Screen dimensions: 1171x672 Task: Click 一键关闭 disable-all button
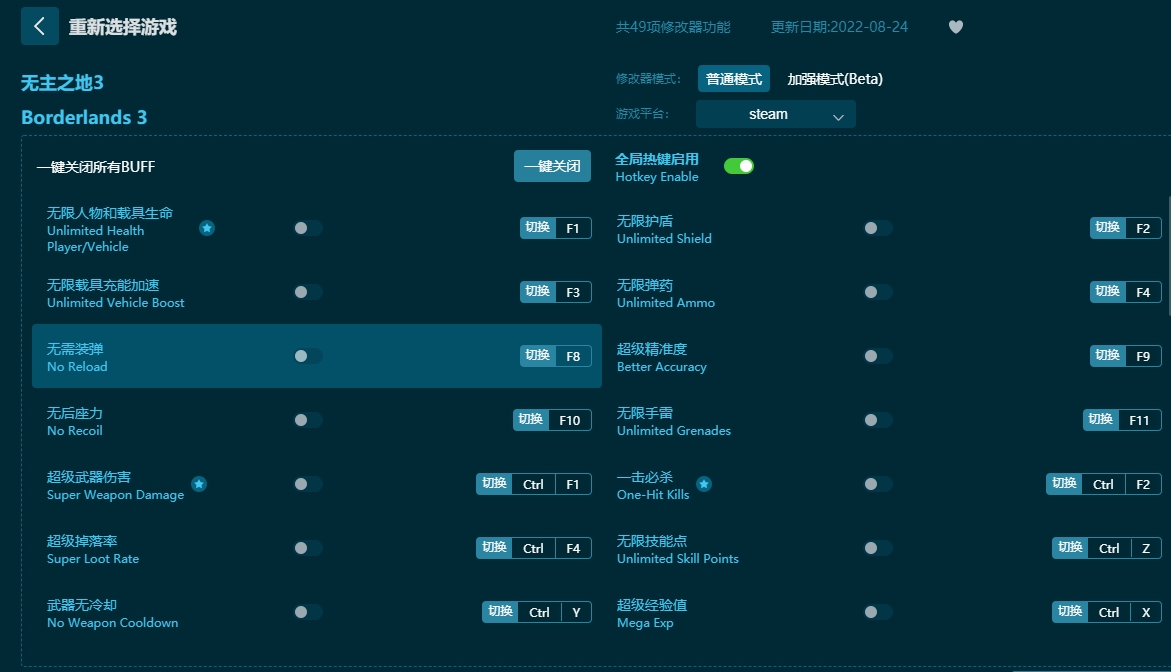tap(552, 166)
